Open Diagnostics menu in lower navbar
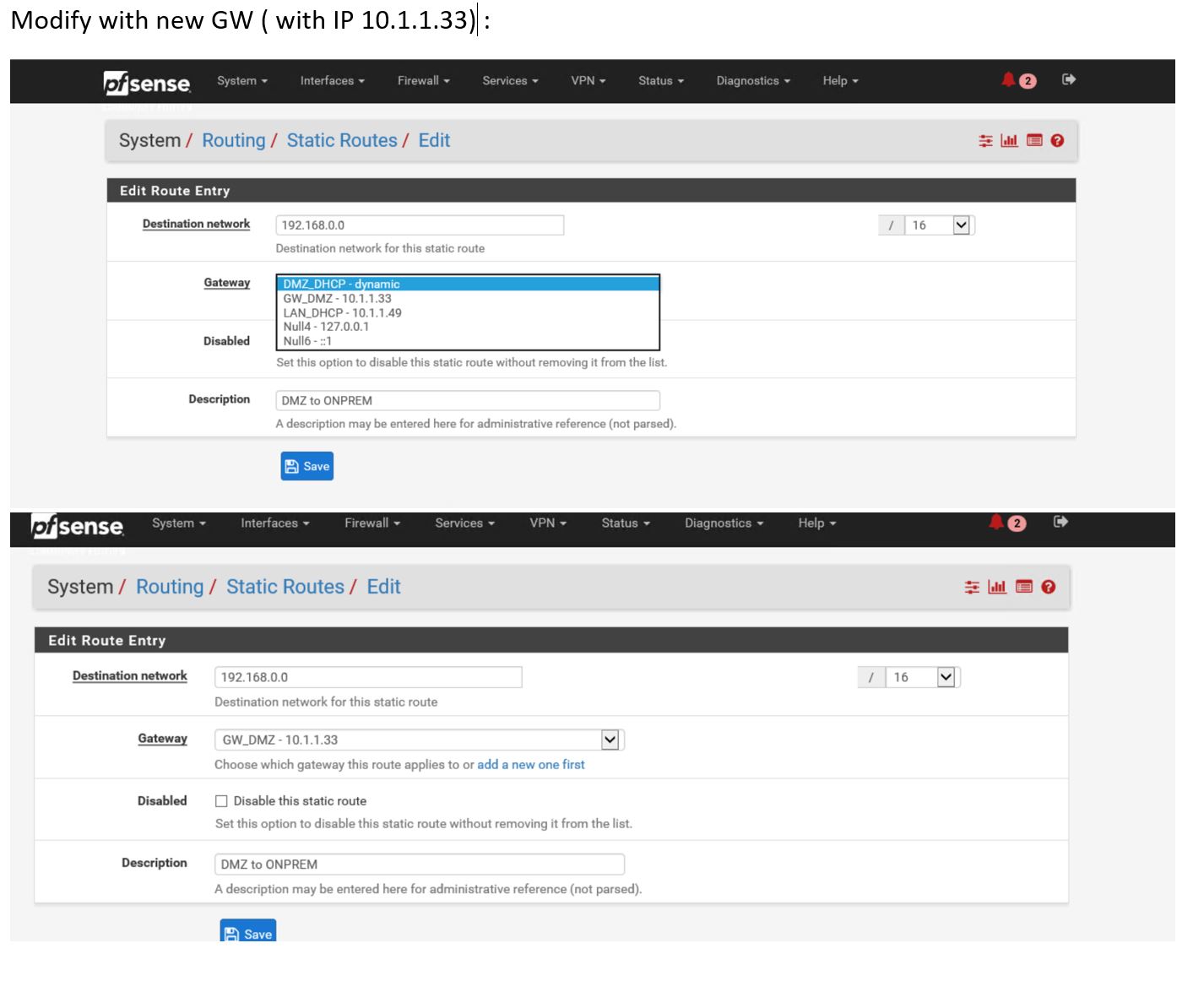The height and width of the screenshot is (981, 1204). pyautogui.click(x=724, y=523)
